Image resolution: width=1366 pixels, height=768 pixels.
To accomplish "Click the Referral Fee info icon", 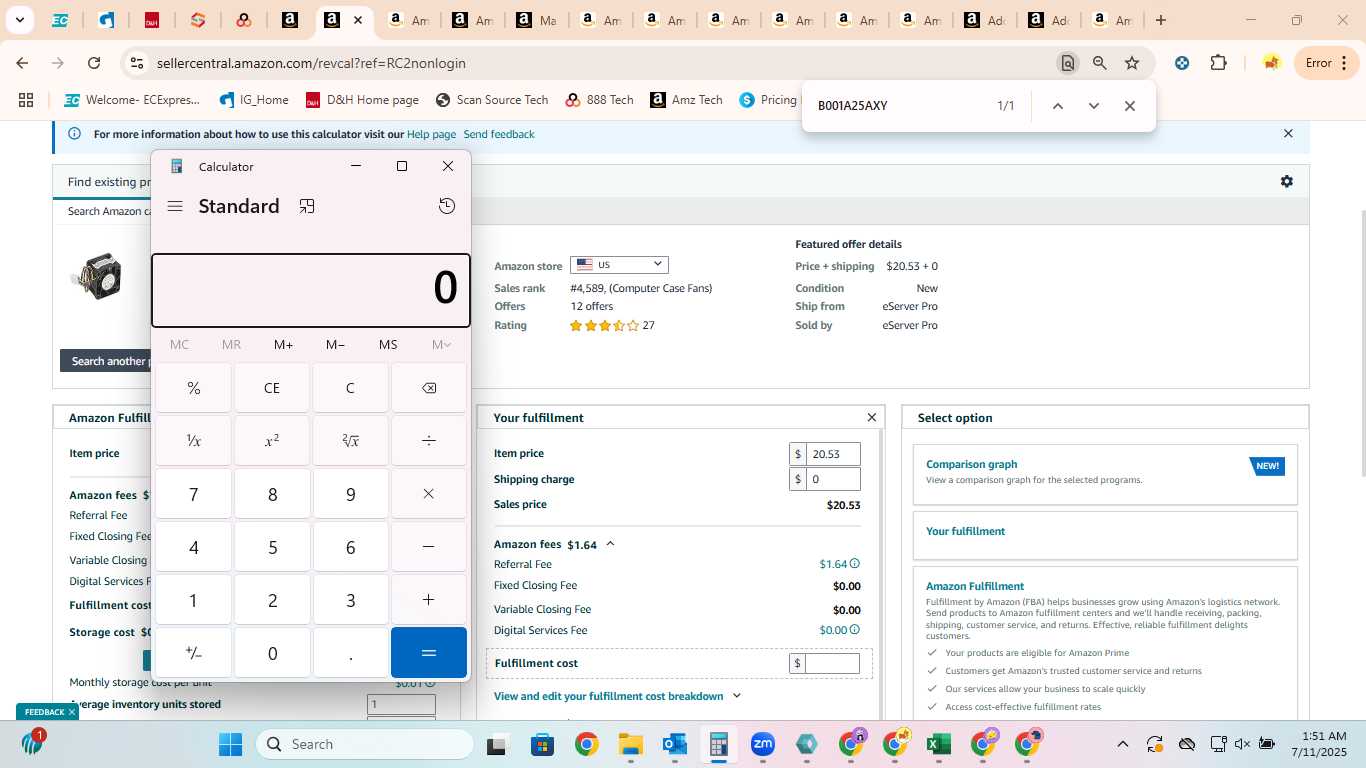I will tap(855, 564).
